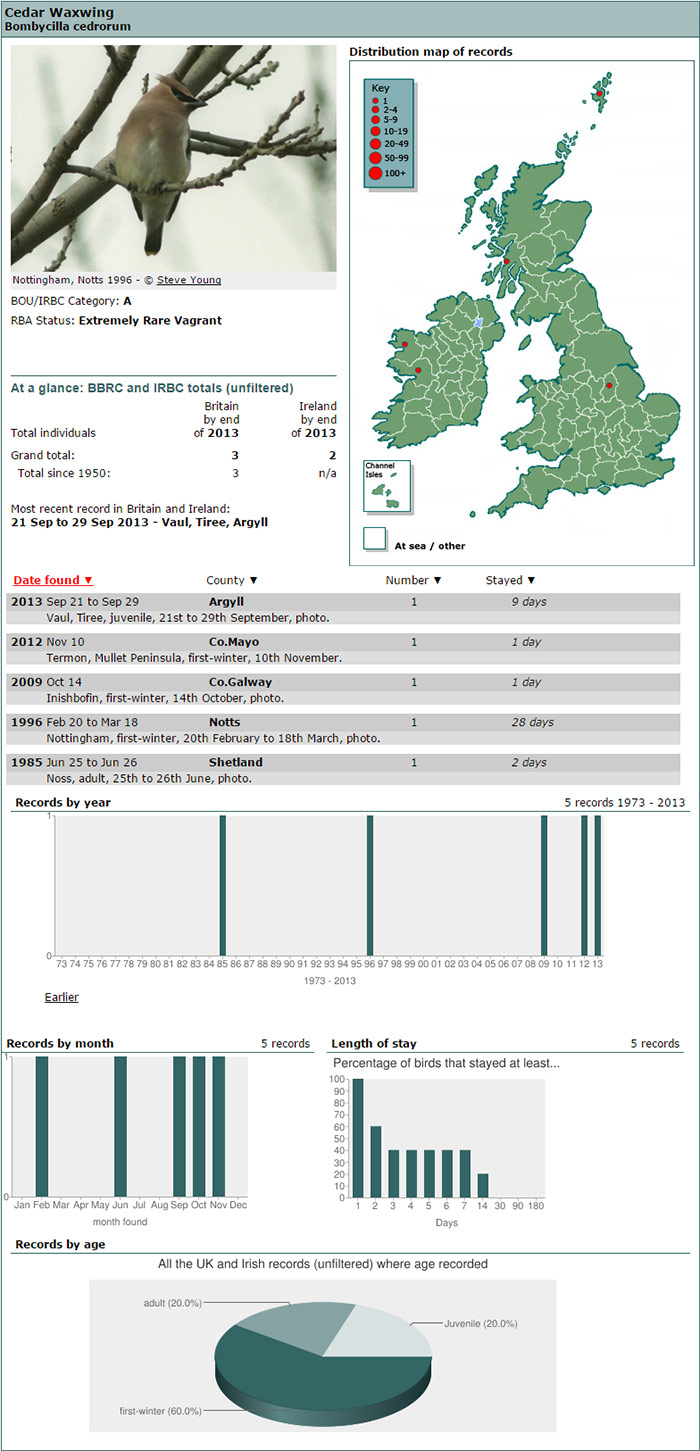Click the 50-99 key marker in legend
Image resolution: width=700 pixels, height=1451 pixels.
[376, 158]
